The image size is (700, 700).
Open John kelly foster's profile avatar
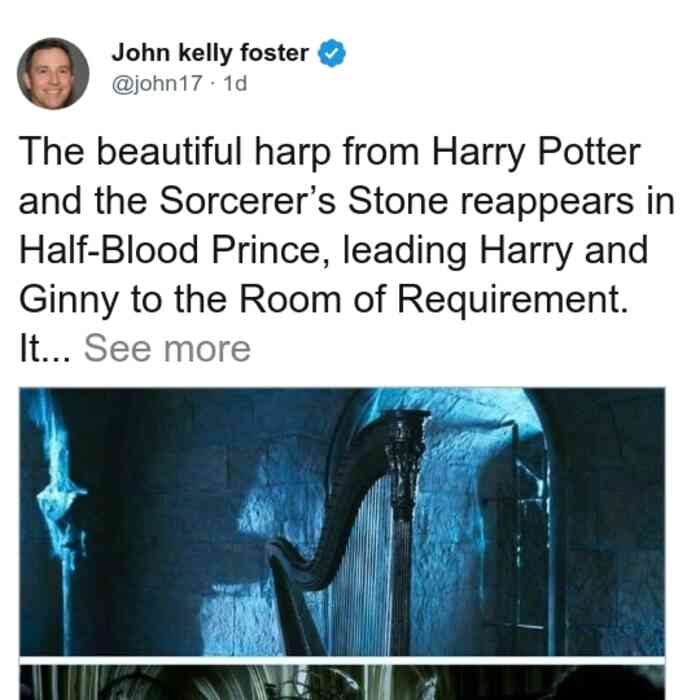click(x=53, y=74)
